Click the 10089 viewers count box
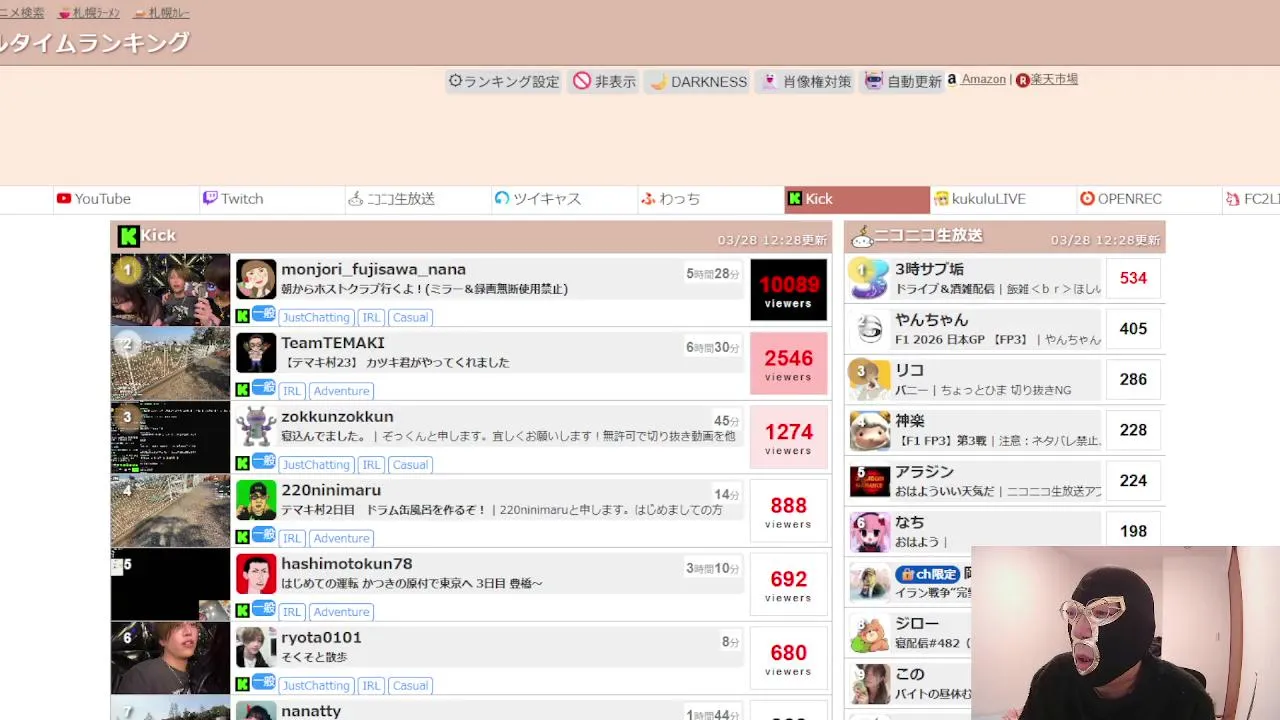This screenshot has width=1280, height=720. [x=788, y=290]
